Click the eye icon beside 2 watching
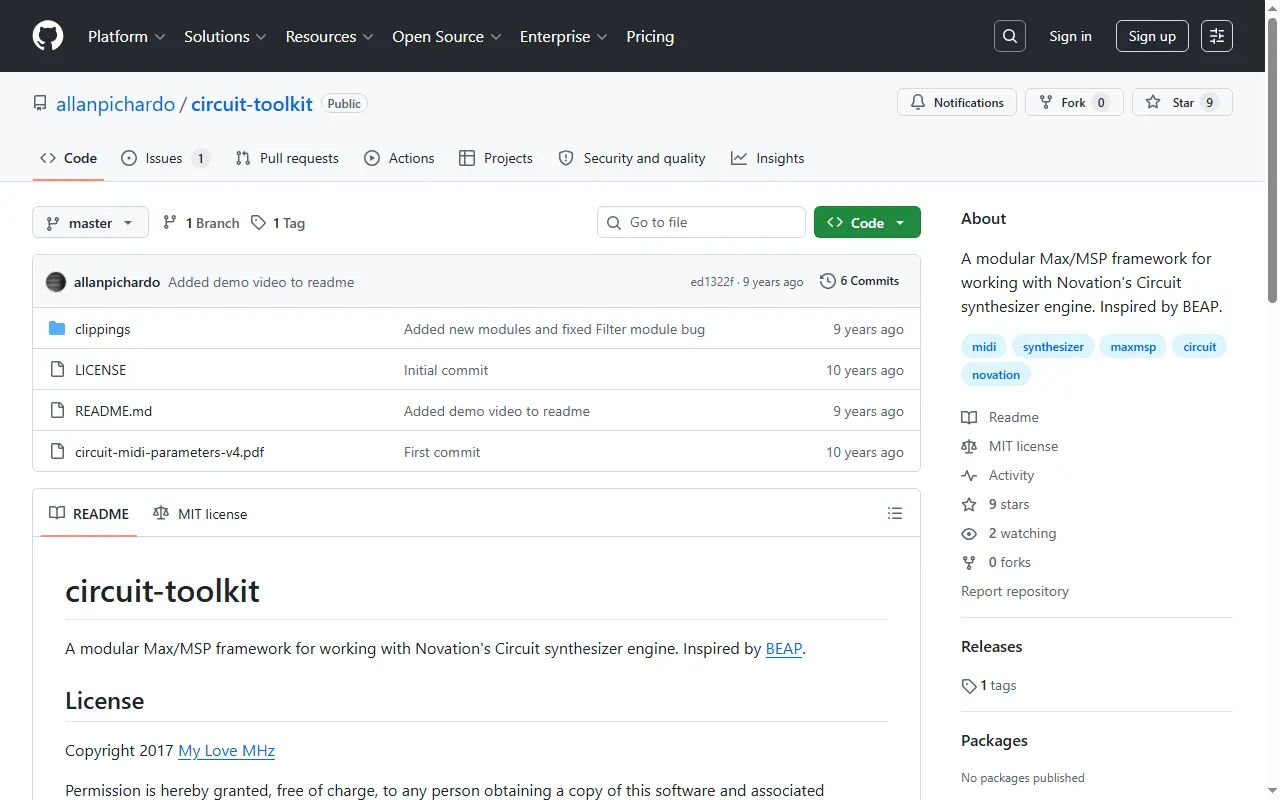This screenshot has width=1280, height=800. (x=969, y=533)
